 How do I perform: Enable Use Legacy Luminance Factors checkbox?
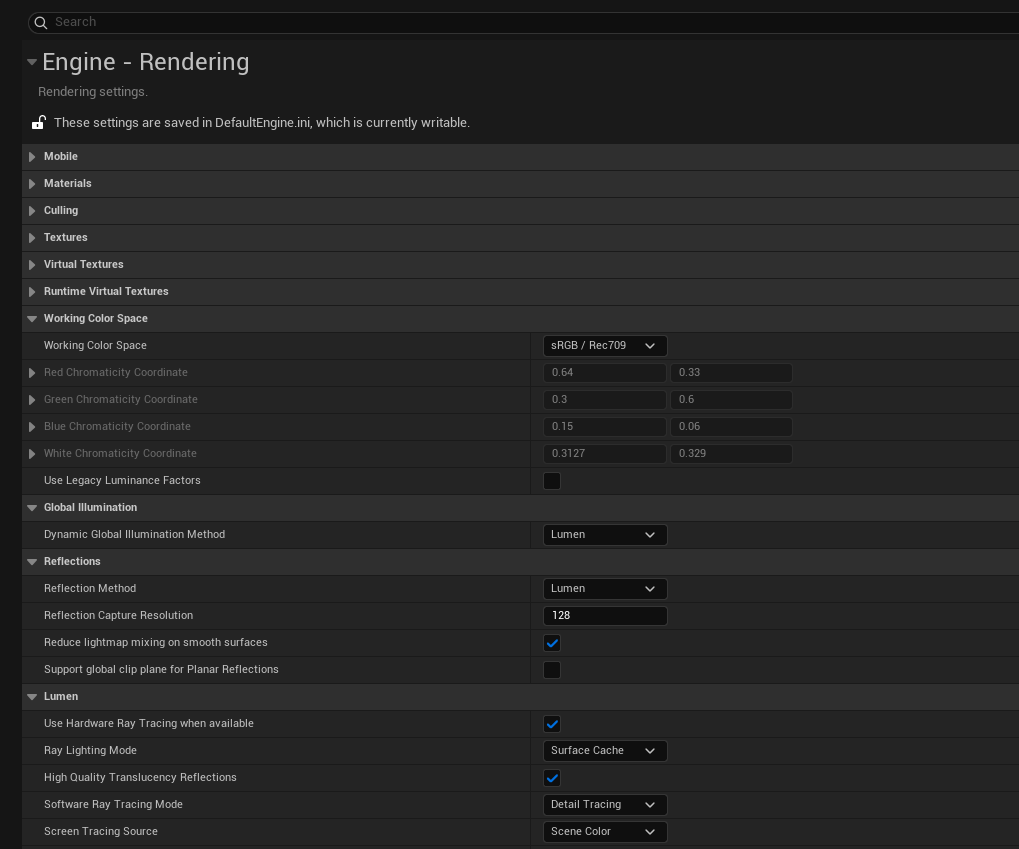[552, 481]
